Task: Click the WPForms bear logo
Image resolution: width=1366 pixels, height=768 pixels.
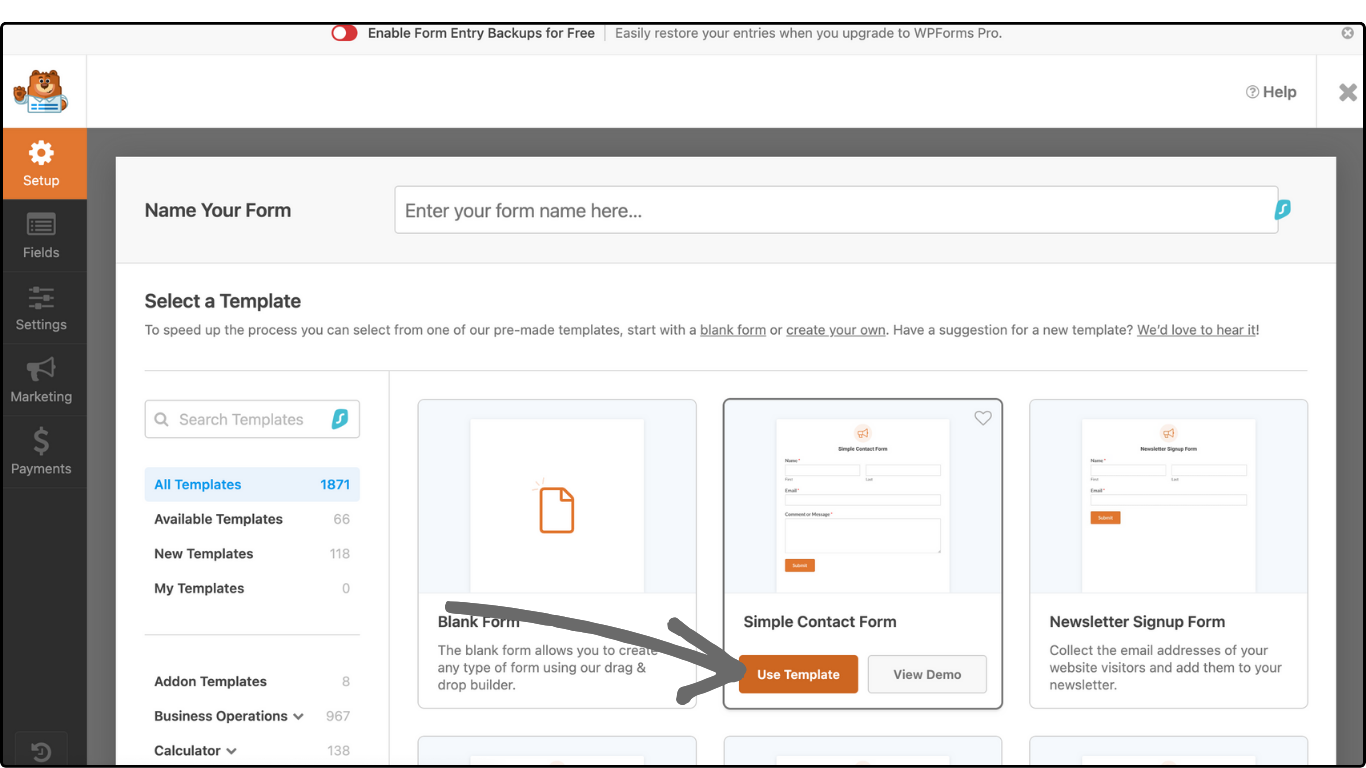Action: (43, 91)
